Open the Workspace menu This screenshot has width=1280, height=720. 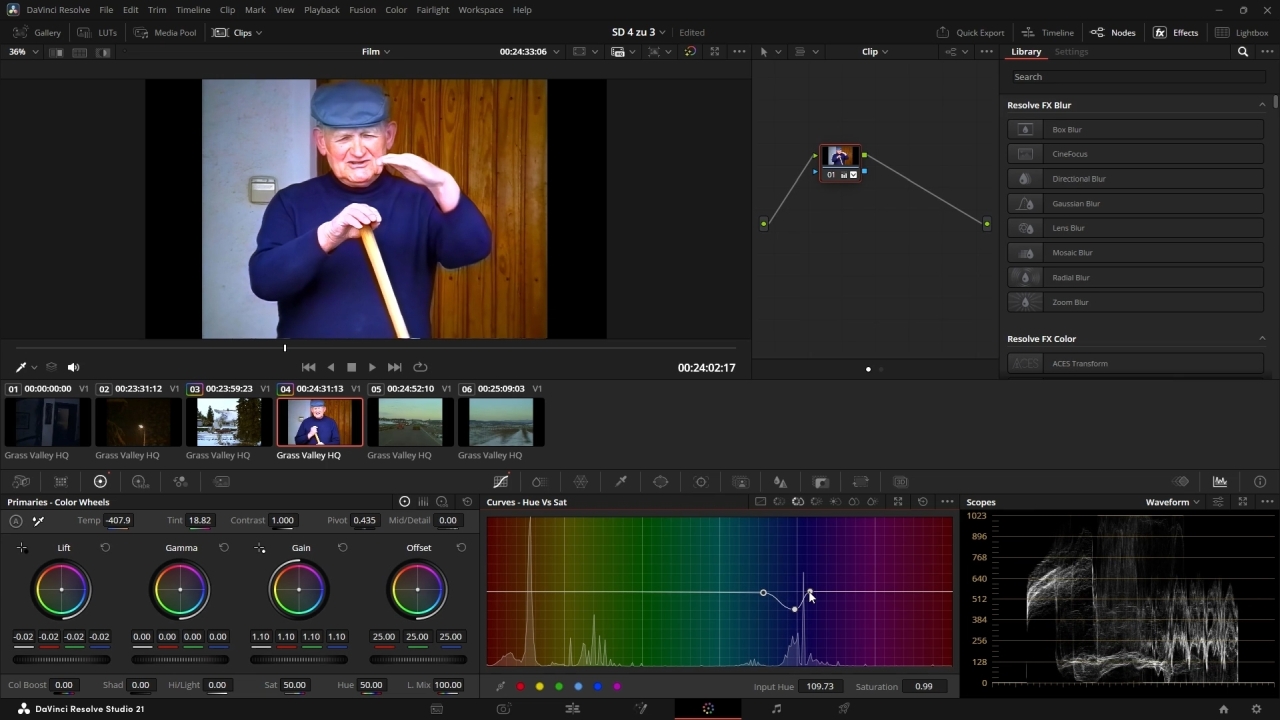481,10
